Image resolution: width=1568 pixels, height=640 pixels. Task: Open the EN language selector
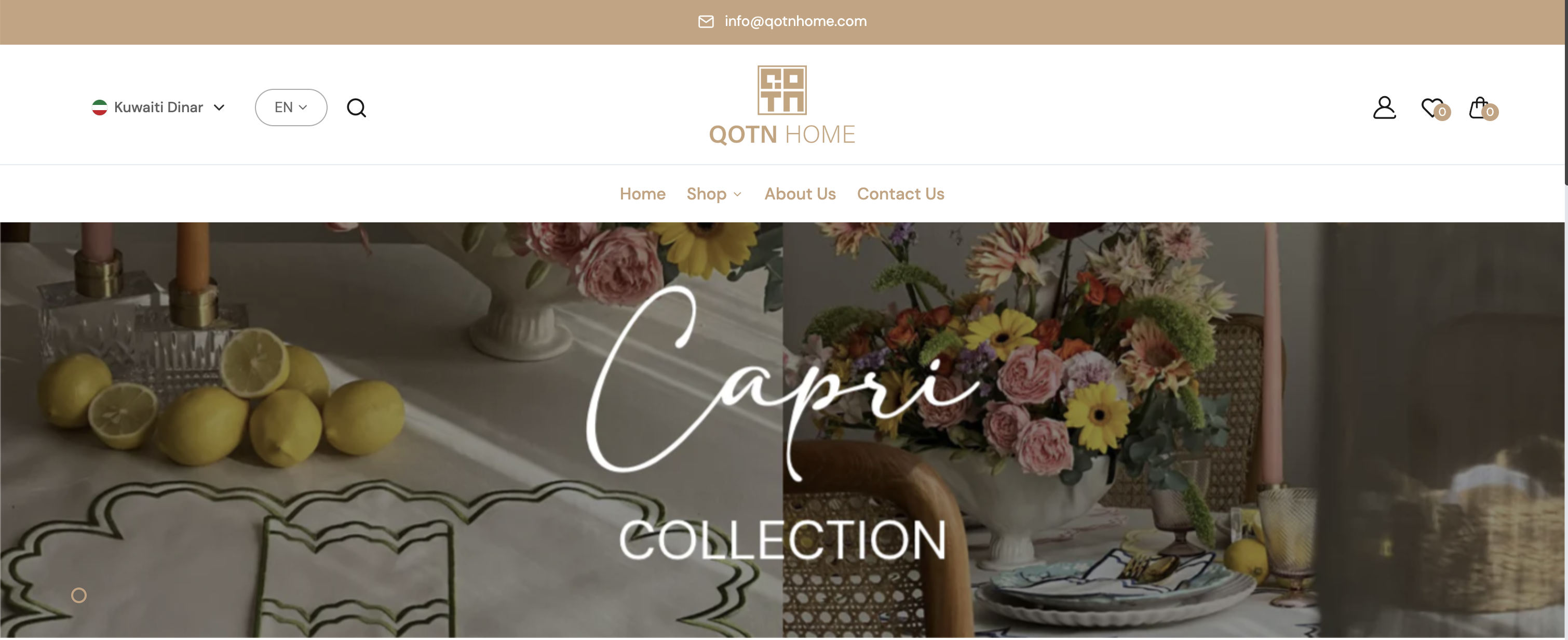click(291, 108)
